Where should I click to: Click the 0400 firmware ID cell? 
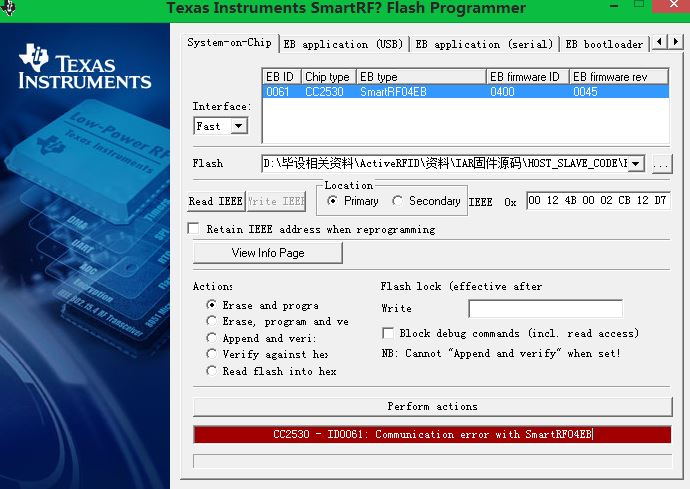pyautogui.click(x=502, y=92)
